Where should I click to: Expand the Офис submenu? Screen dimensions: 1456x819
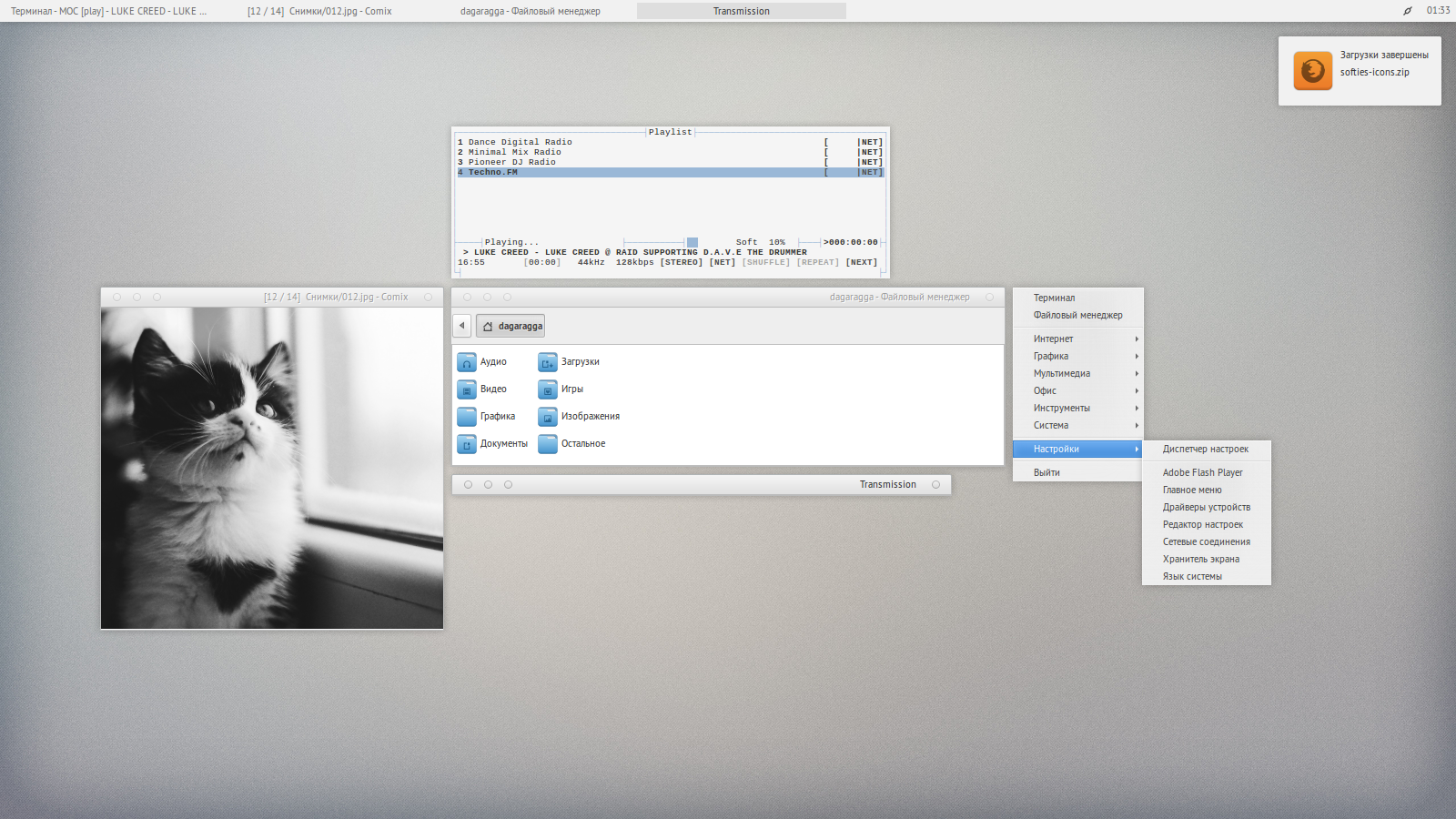pos(1077,391)
